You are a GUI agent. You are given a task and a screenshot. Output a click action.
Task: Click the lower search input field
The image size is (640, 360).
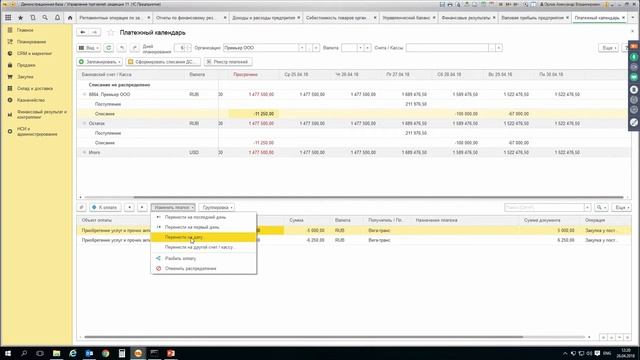click(544, 207)
